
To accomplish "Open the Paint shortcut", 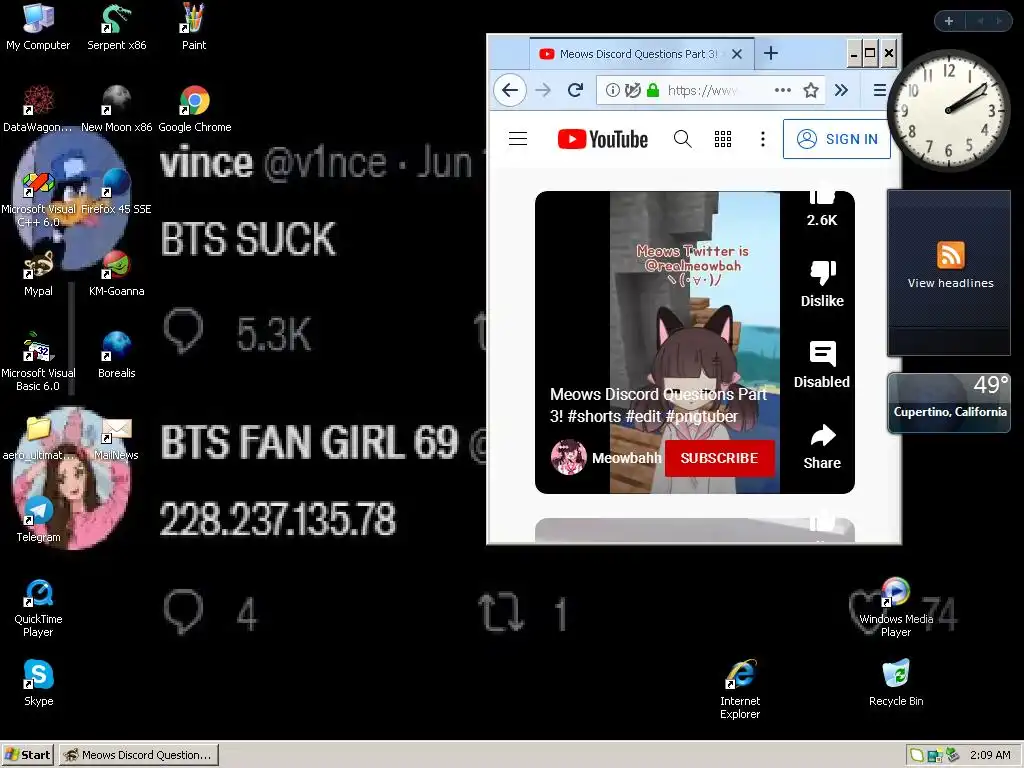I will tap(193, 27).
